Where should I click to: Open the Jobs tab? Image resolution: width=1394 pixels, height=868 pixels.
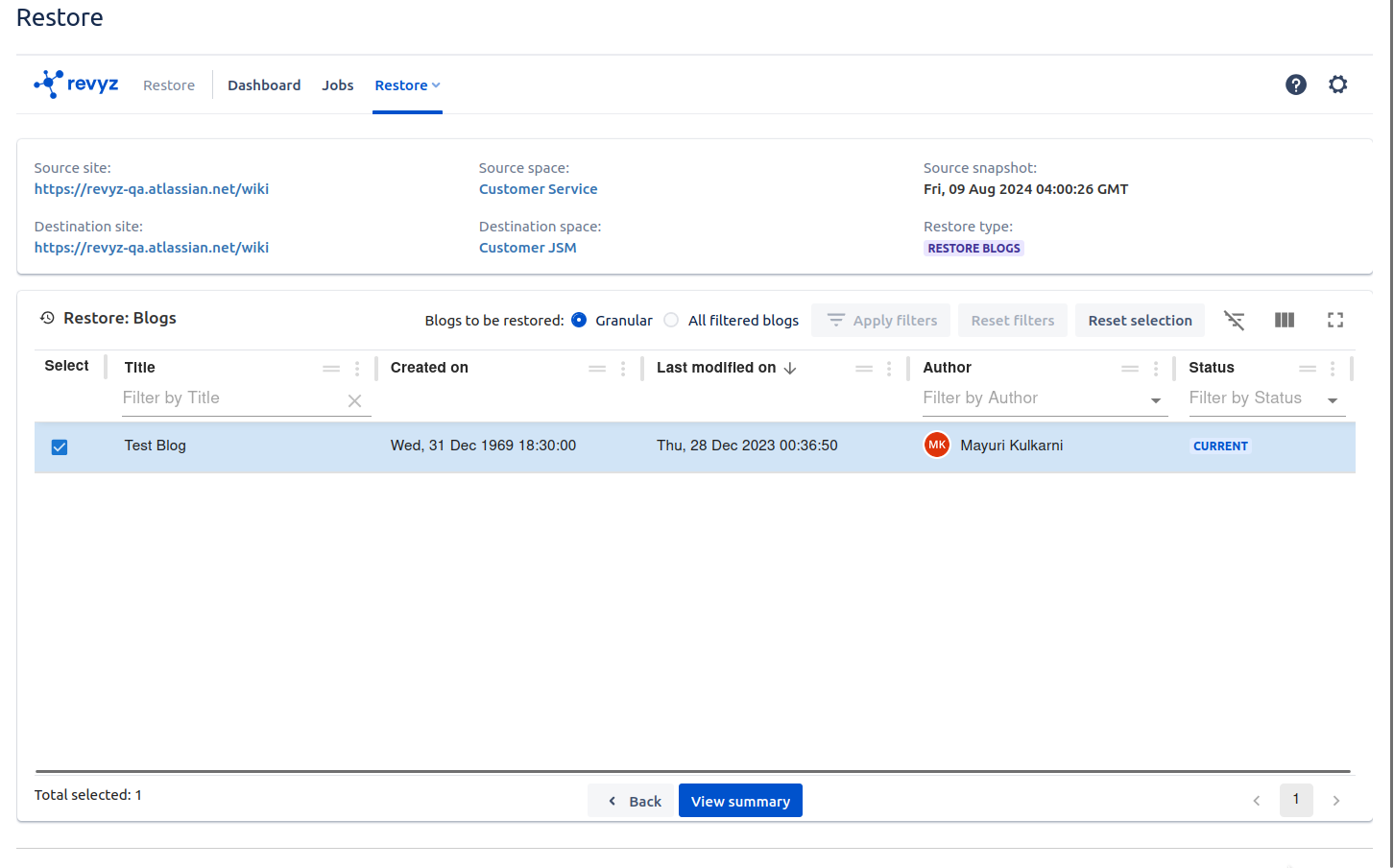[x=337, y=85]
